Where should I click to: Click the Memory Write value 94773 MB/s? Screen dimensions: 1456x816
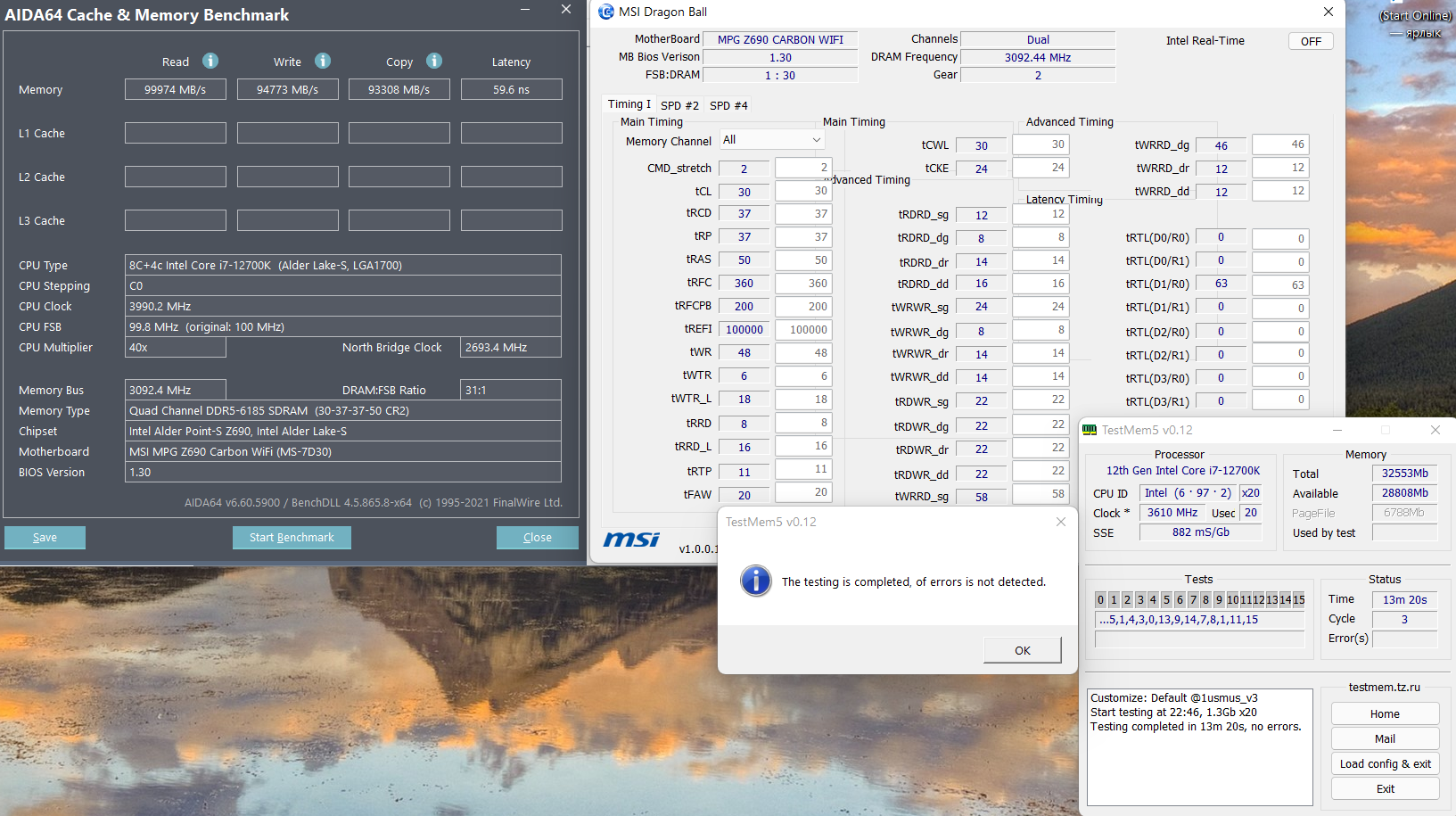pos(288,89)
